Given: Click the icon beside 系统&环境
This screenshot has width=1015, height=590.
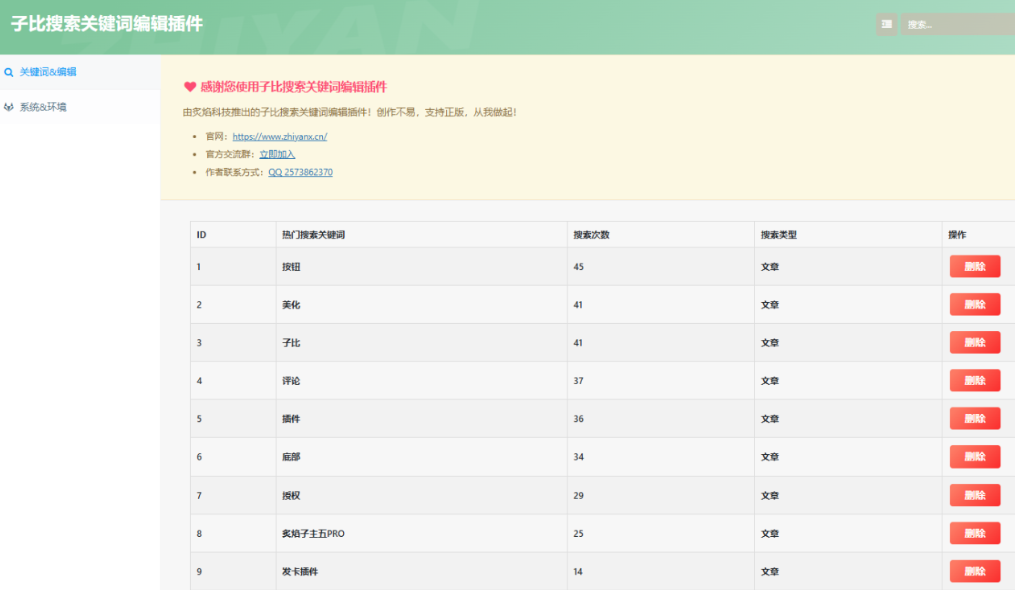Looking at the screenshot, I should pos(8,107).
